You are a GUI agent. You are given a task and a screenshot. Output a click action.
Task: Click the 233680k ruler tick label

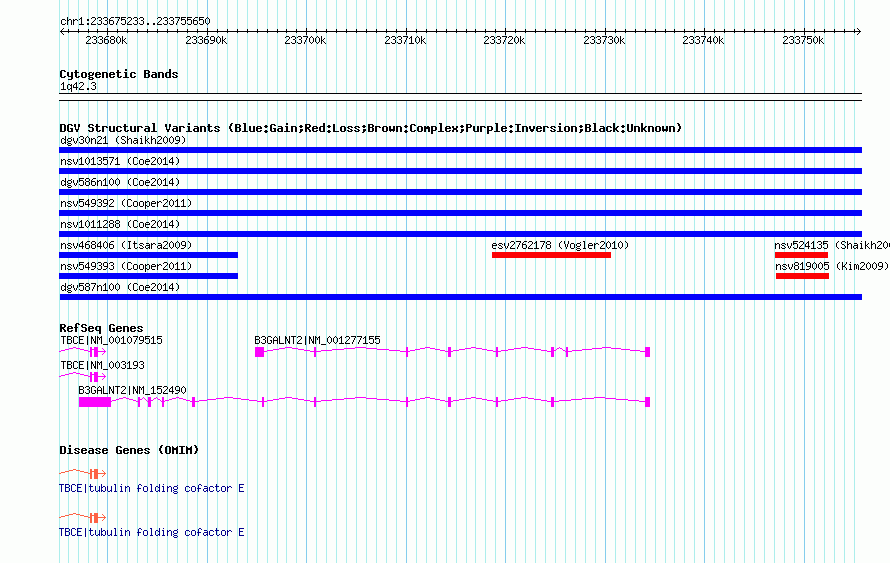(106, 40)
